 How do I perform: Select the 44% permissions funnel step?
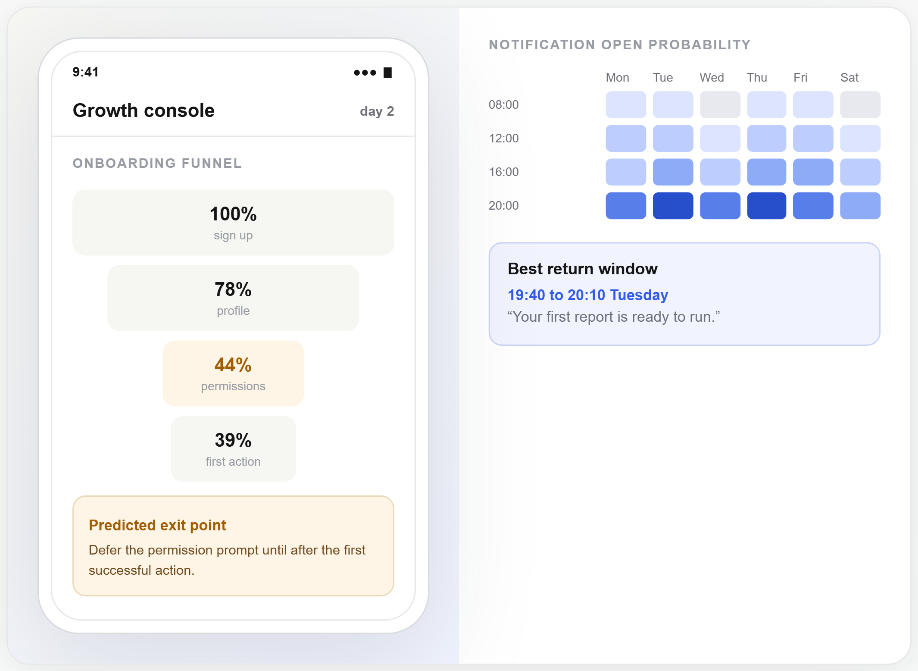coord(233,374)
